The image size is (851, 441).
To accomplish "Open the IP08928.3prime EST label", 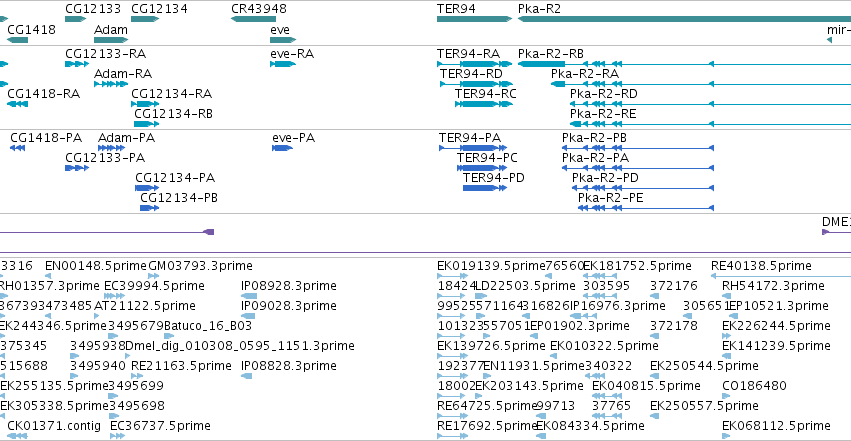I will click(x=289, y=286).
